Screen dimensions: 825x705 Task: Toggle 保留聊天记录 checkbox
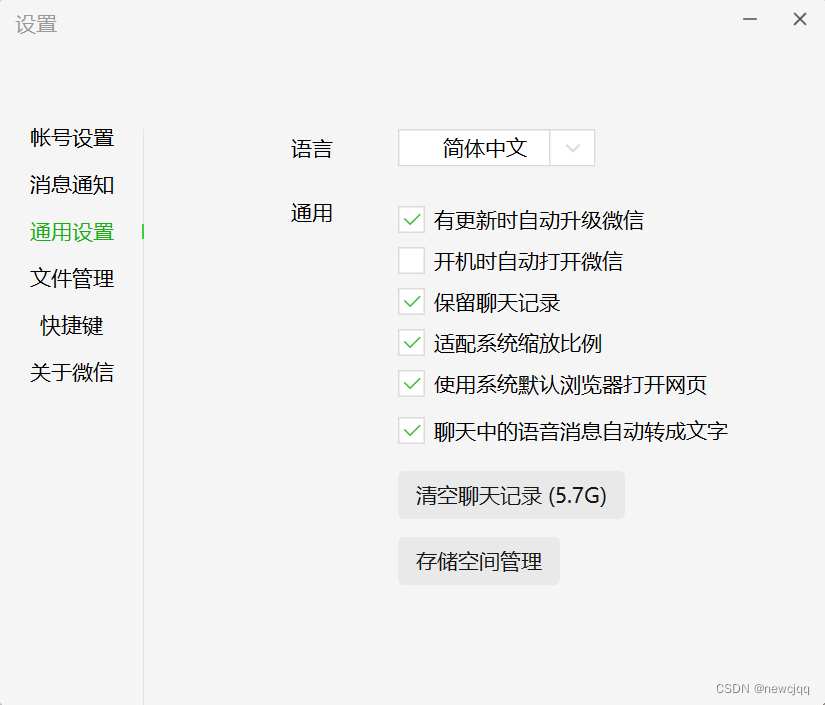tap(411, 302)
